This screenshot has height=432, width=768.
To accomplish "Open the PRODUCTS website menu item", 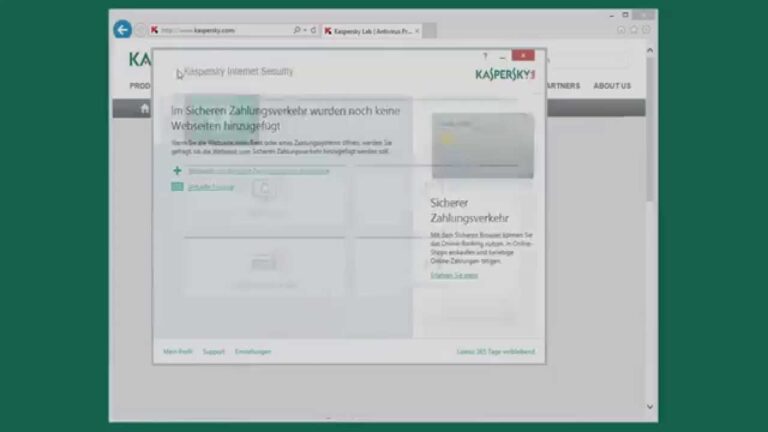I will [140, 86].
